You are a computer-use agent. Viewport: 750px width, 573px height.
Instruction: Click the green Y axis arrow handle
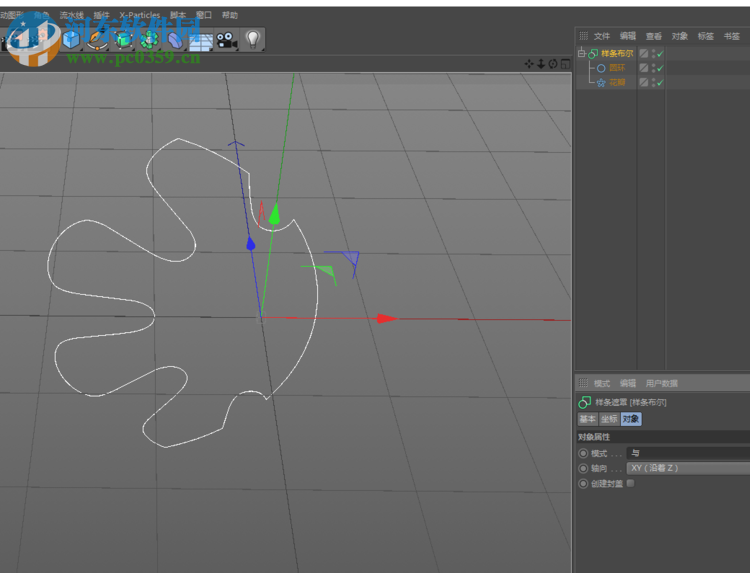(275, 214)
